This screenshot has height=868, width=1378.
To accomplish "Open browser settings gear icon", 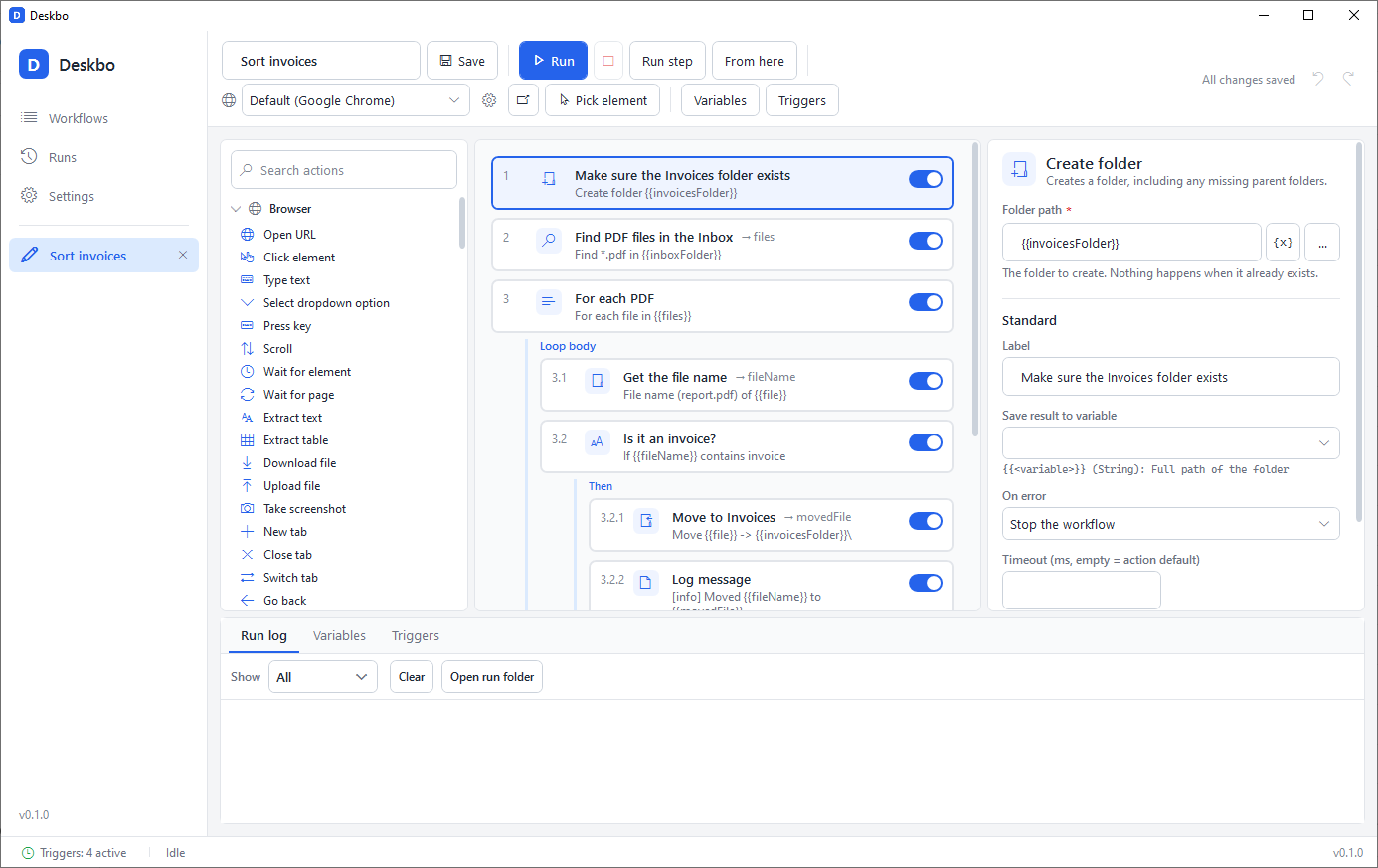I will [489, 100].
